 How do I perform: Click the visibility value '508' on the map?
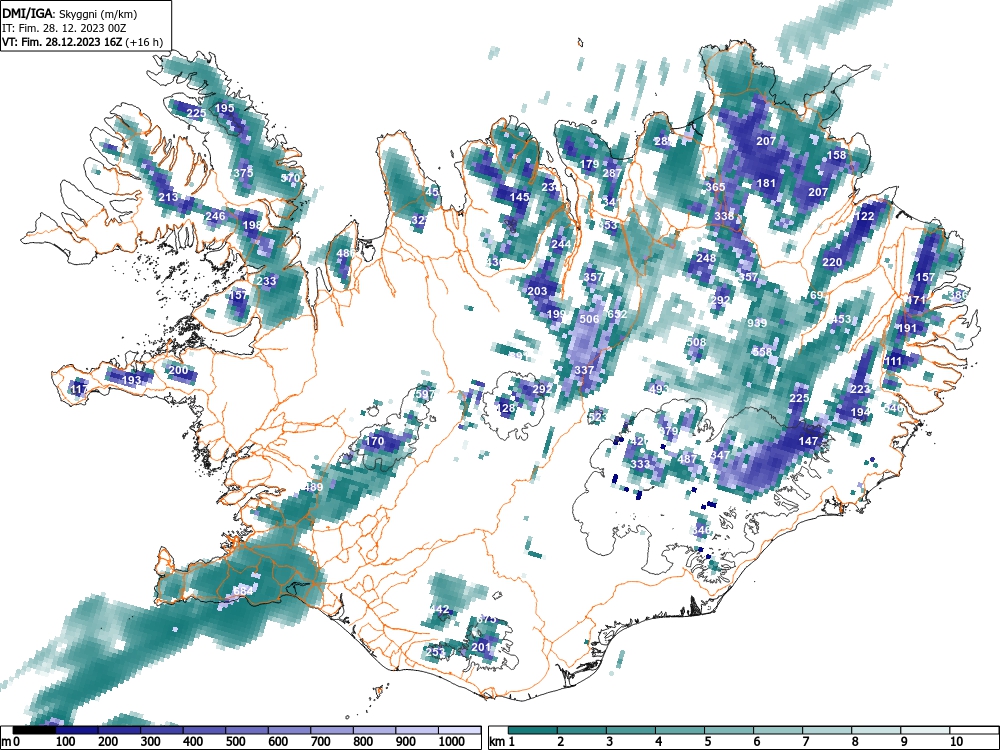[x=696, y=342]
